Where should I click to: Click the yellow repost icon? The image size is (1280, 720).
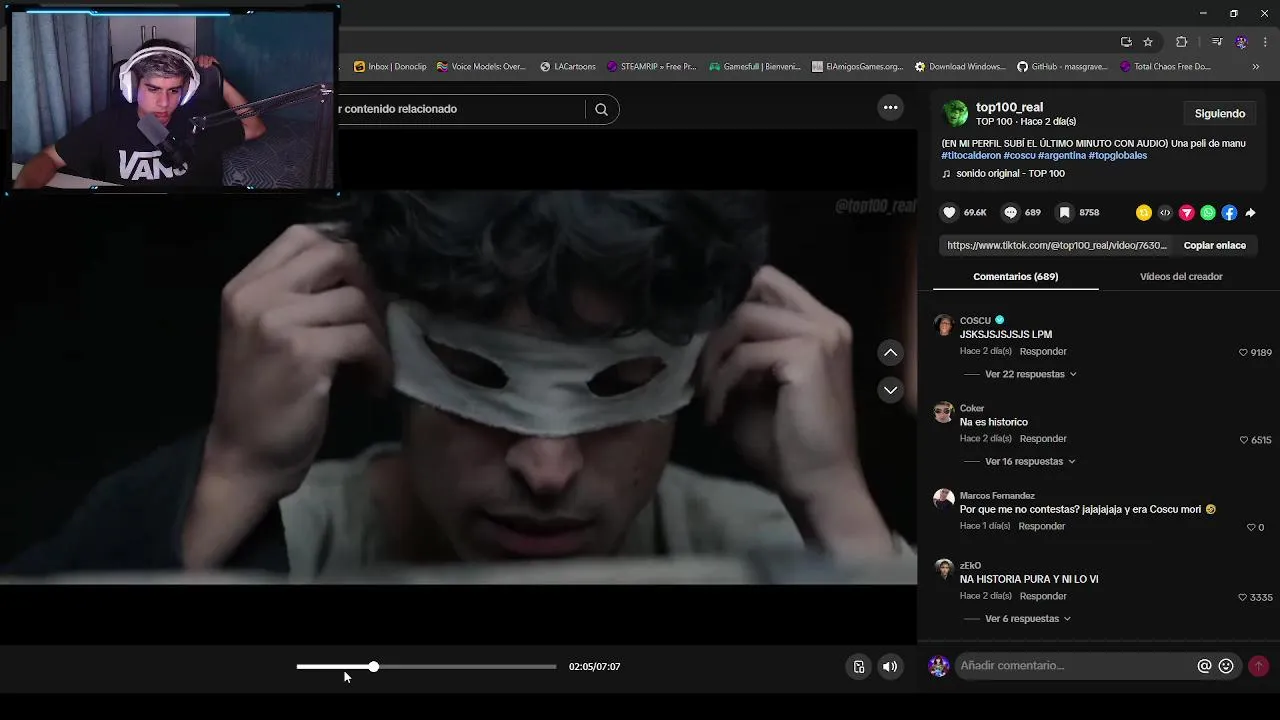pos(1144,213)
